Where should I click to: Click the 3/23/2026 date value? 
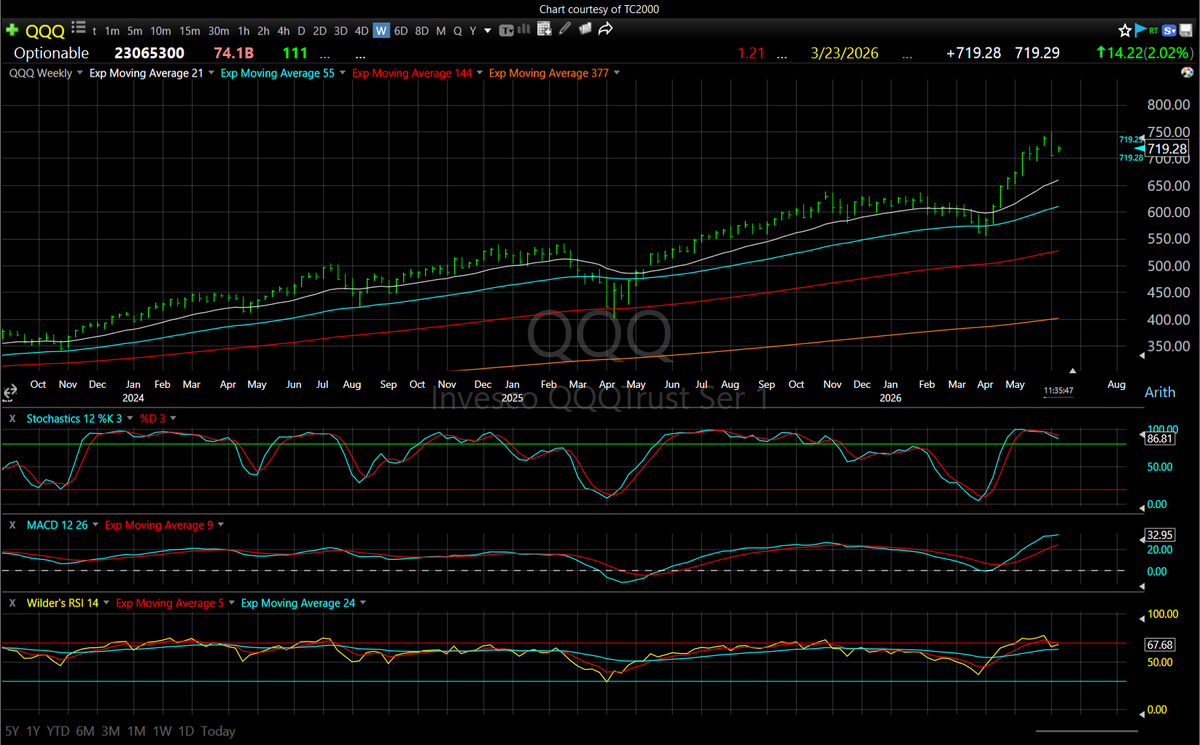(846, 53)
